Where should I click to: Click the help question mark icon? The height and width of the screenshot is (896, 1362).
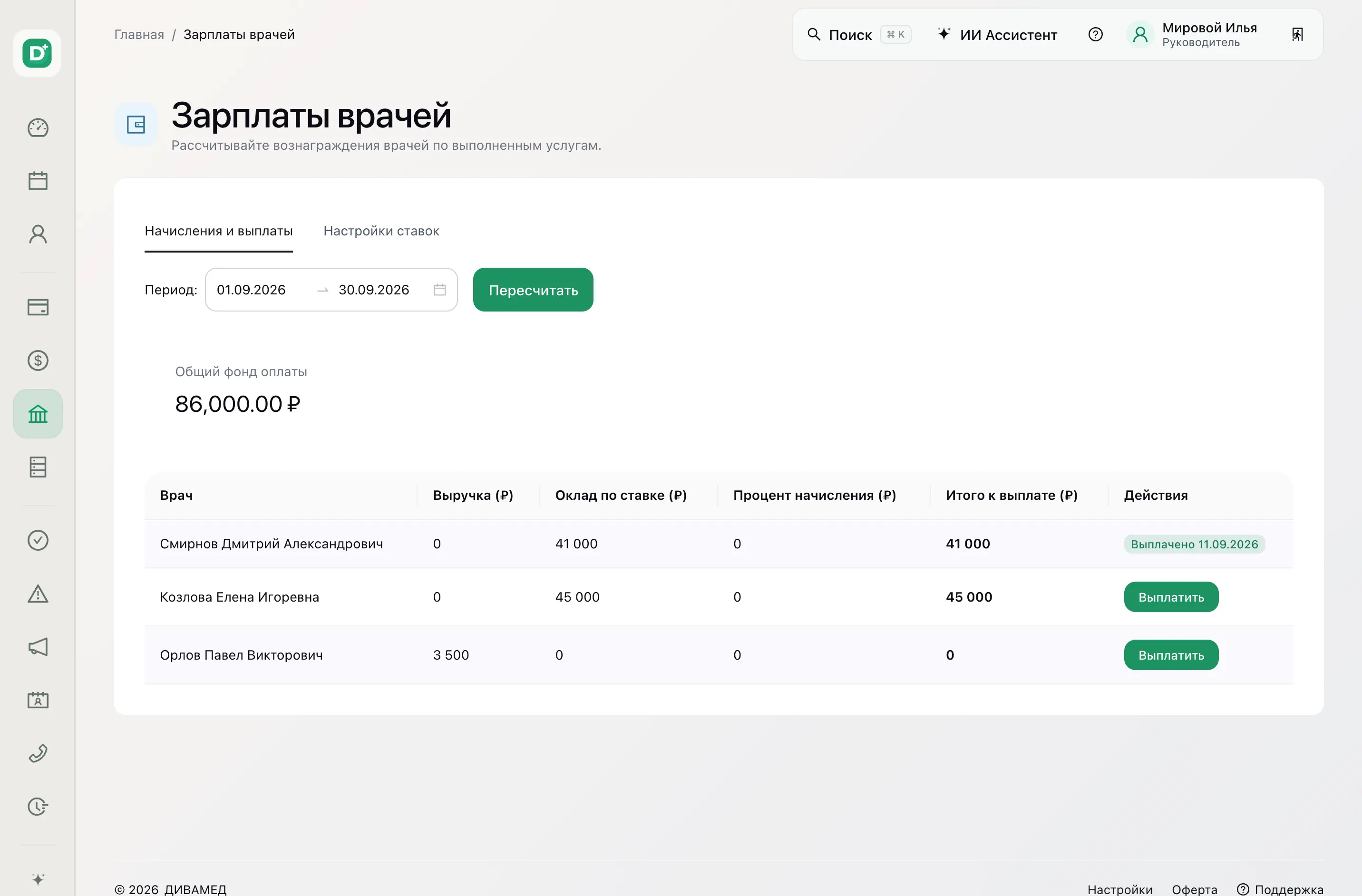pyautogui.click(x=1095, y=34)
